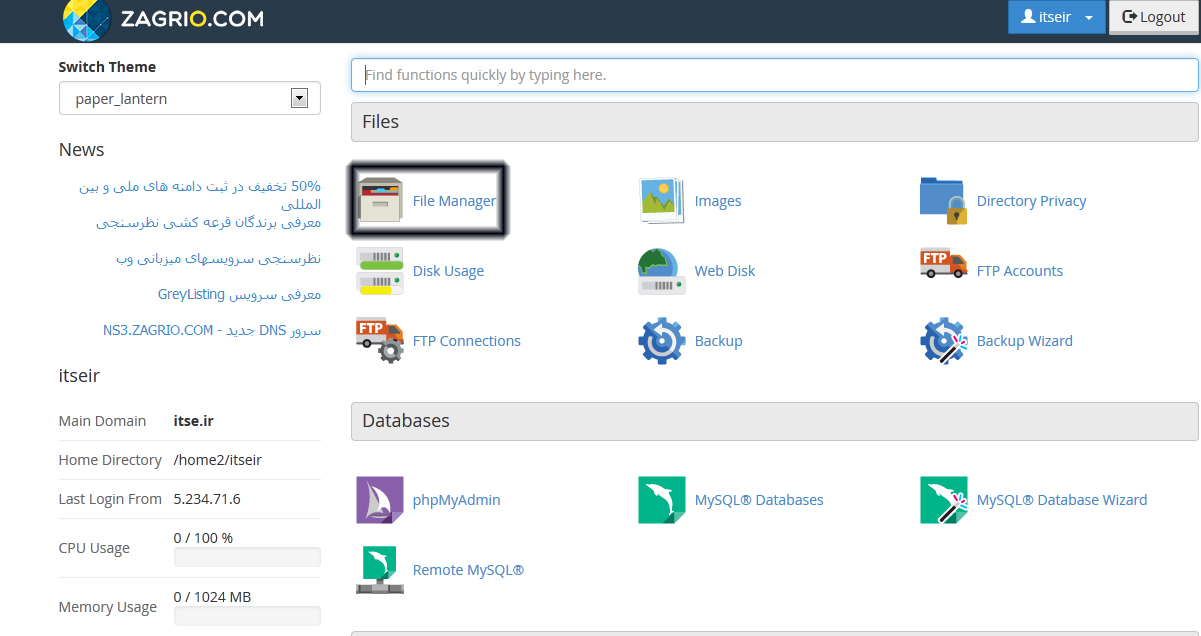Focus the Find functions quick search field

click(x=775, y=75)
